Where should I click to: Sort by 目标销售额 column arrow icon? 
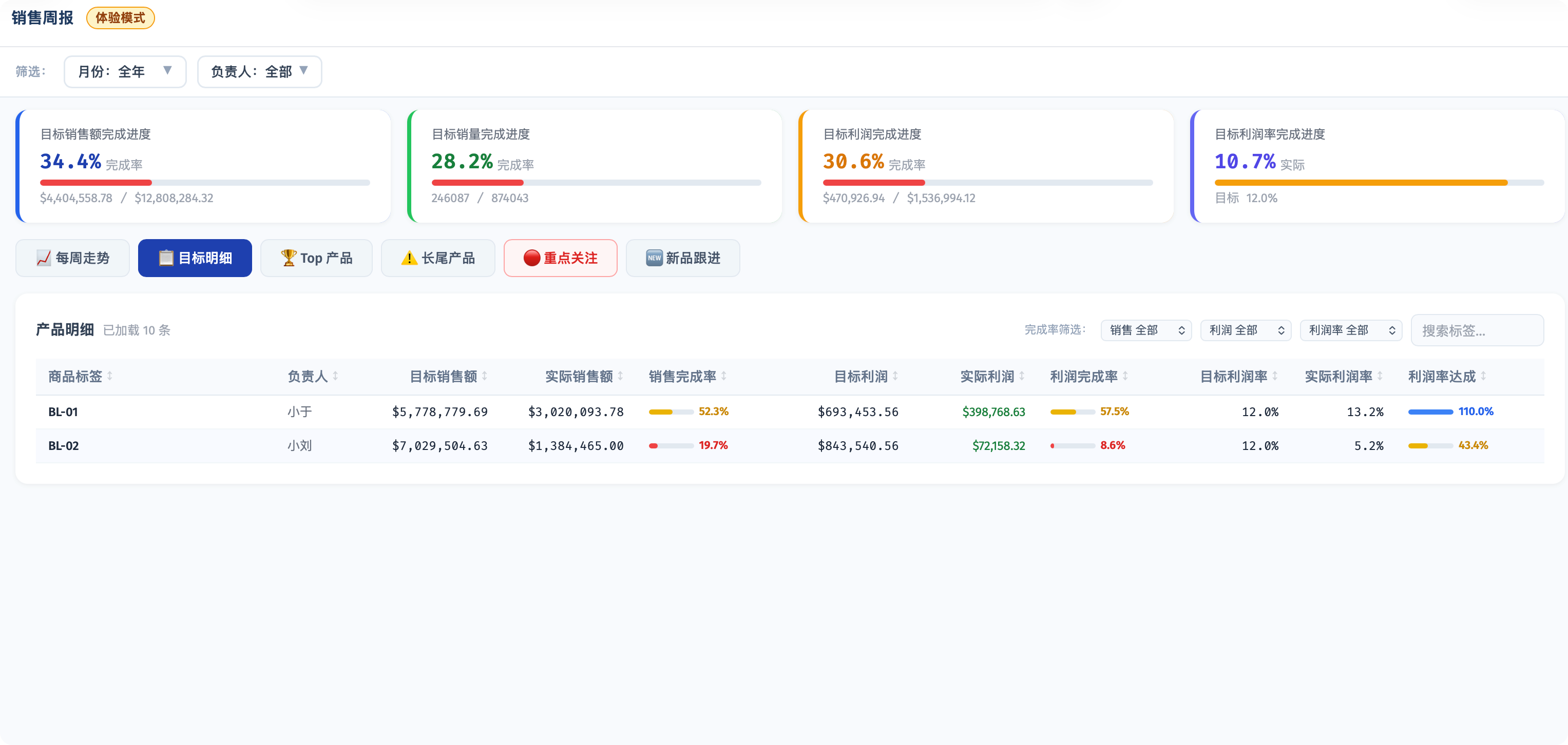pyautogui.click(x=485, y=377)
